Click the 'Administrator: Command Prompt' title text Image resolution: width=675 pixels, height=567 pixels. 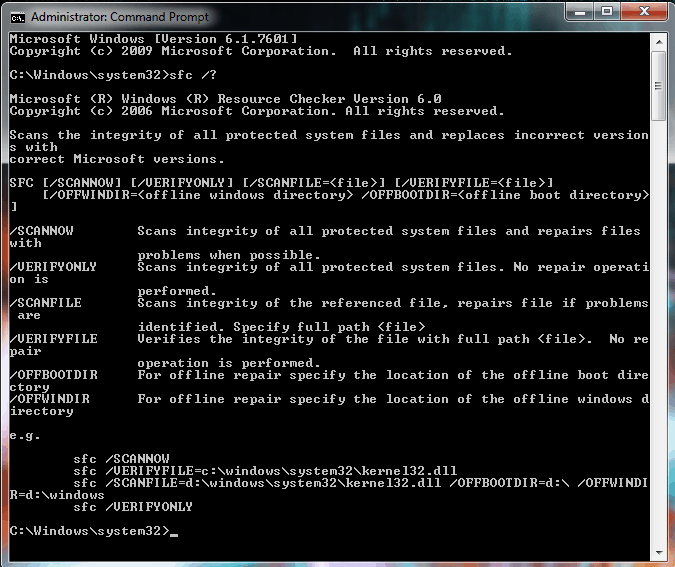tap(120, 17)
